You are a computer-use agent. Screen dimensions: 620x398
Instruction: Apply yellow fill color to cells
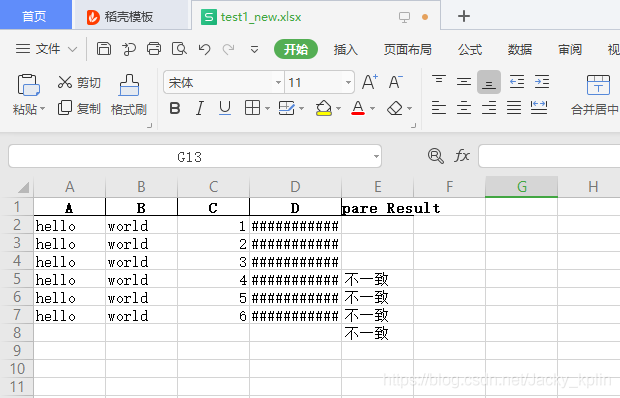pos(324,108)
